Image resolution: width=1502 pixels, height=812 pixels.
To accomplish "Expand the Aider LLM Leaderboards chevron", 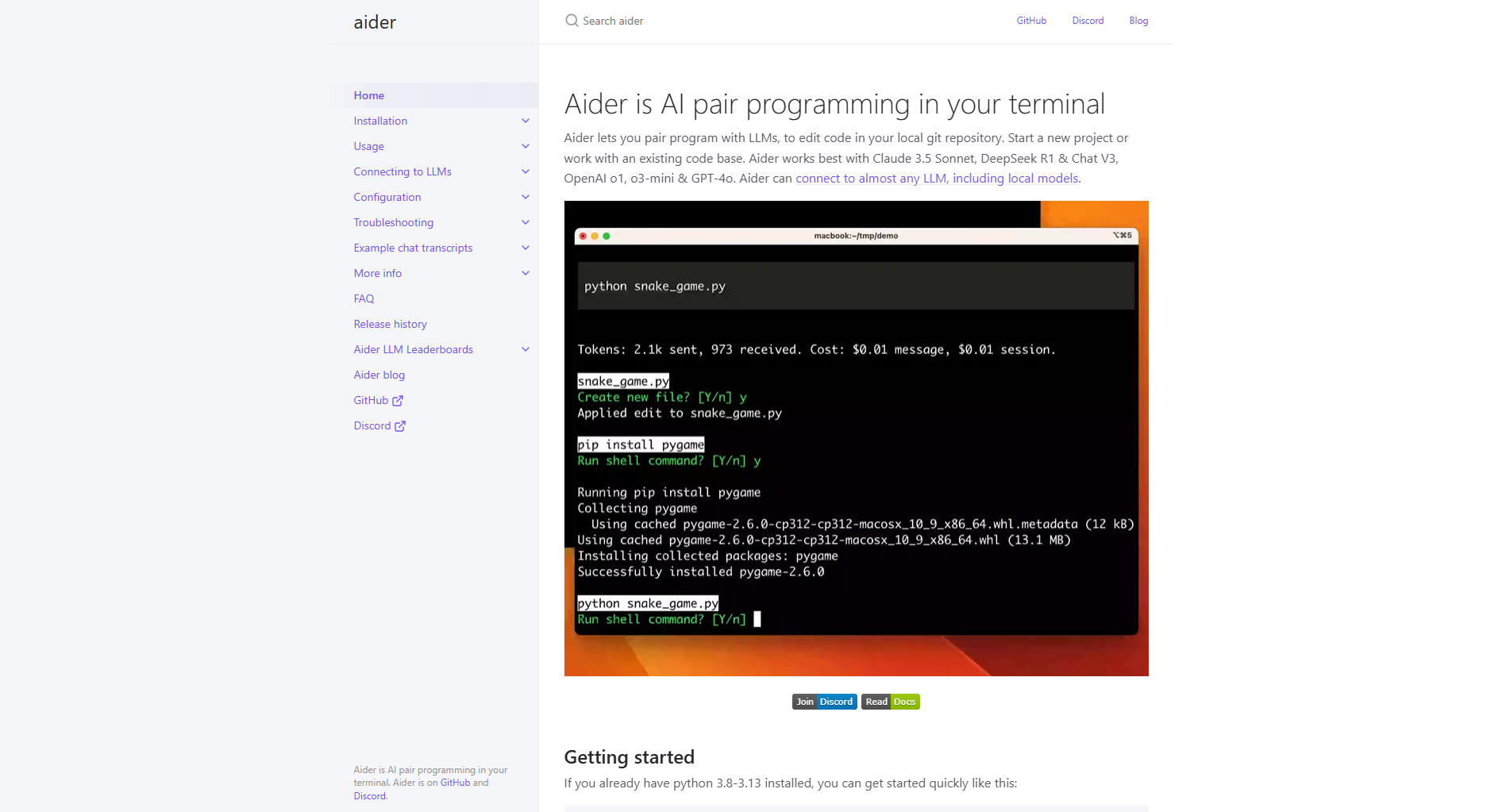I will (x=526, y=349).
